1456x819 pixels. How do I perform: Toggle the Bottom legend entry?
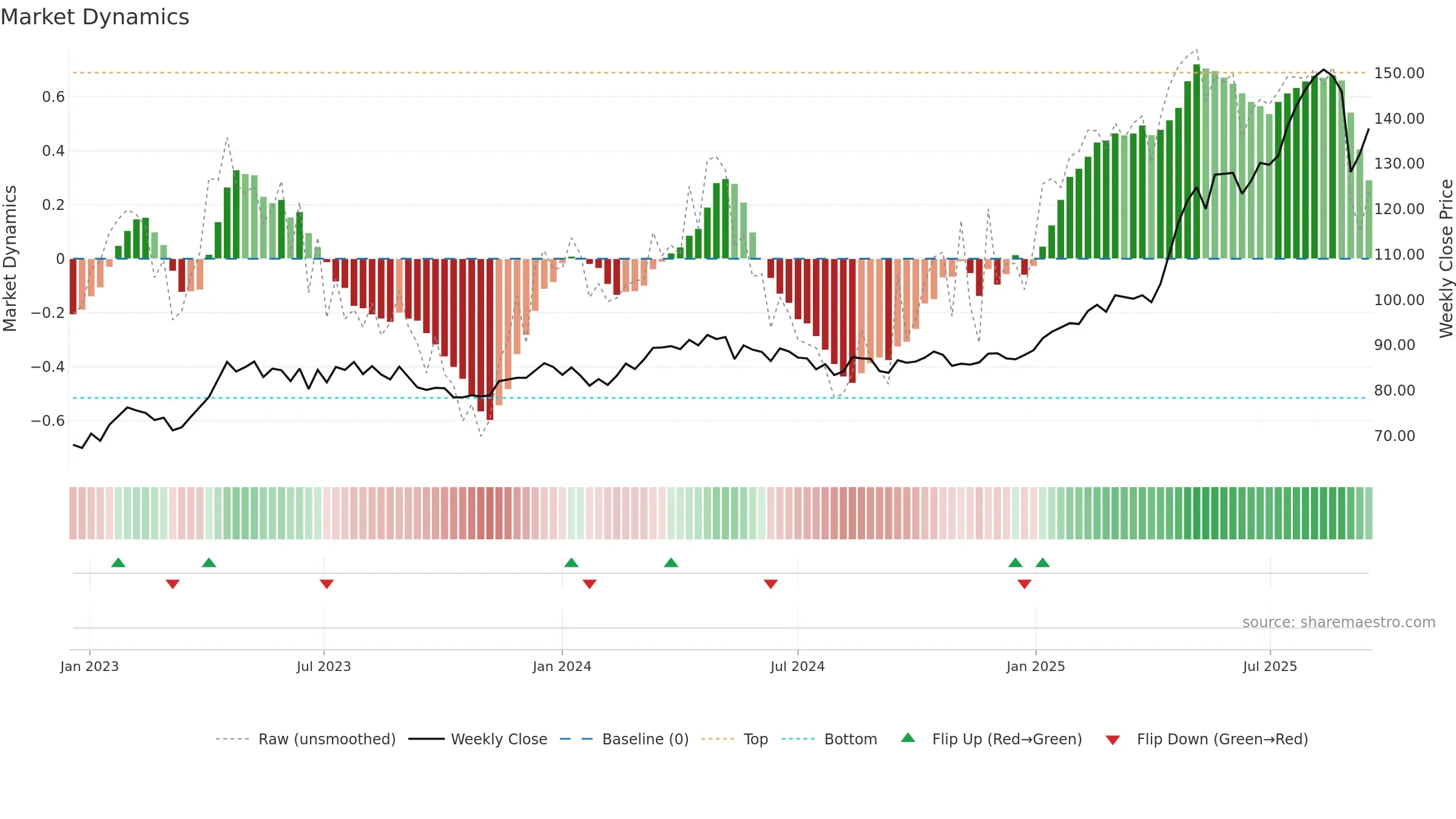coord(829,739)
